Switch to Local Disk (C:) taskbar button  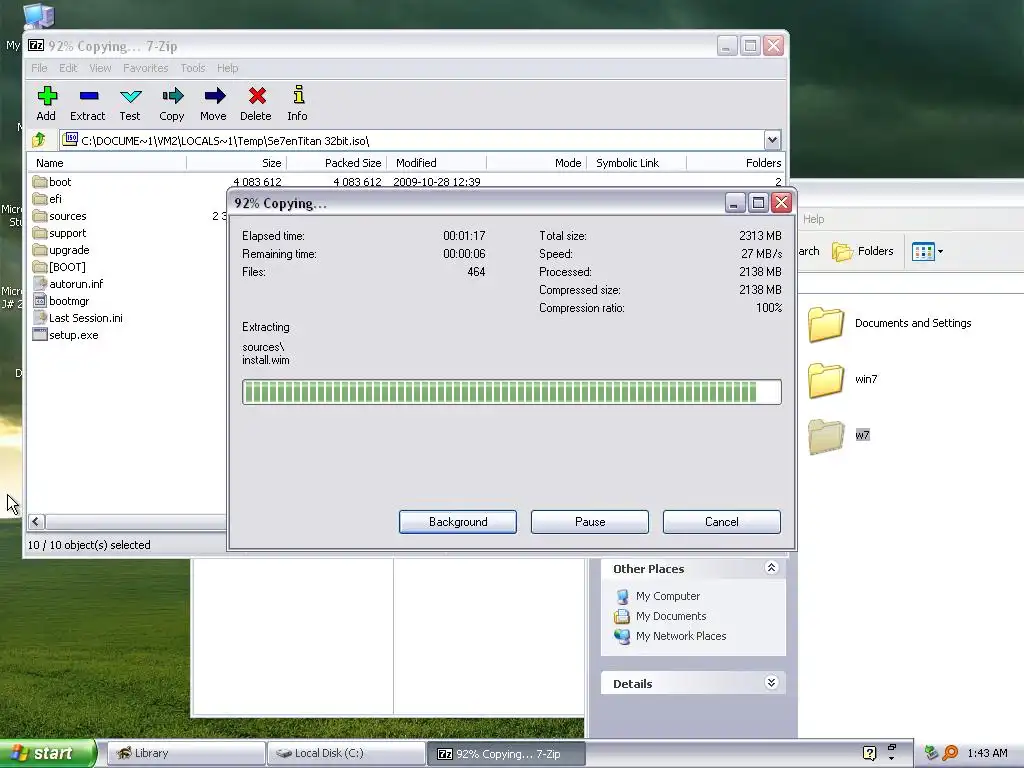tap(346, 754)
